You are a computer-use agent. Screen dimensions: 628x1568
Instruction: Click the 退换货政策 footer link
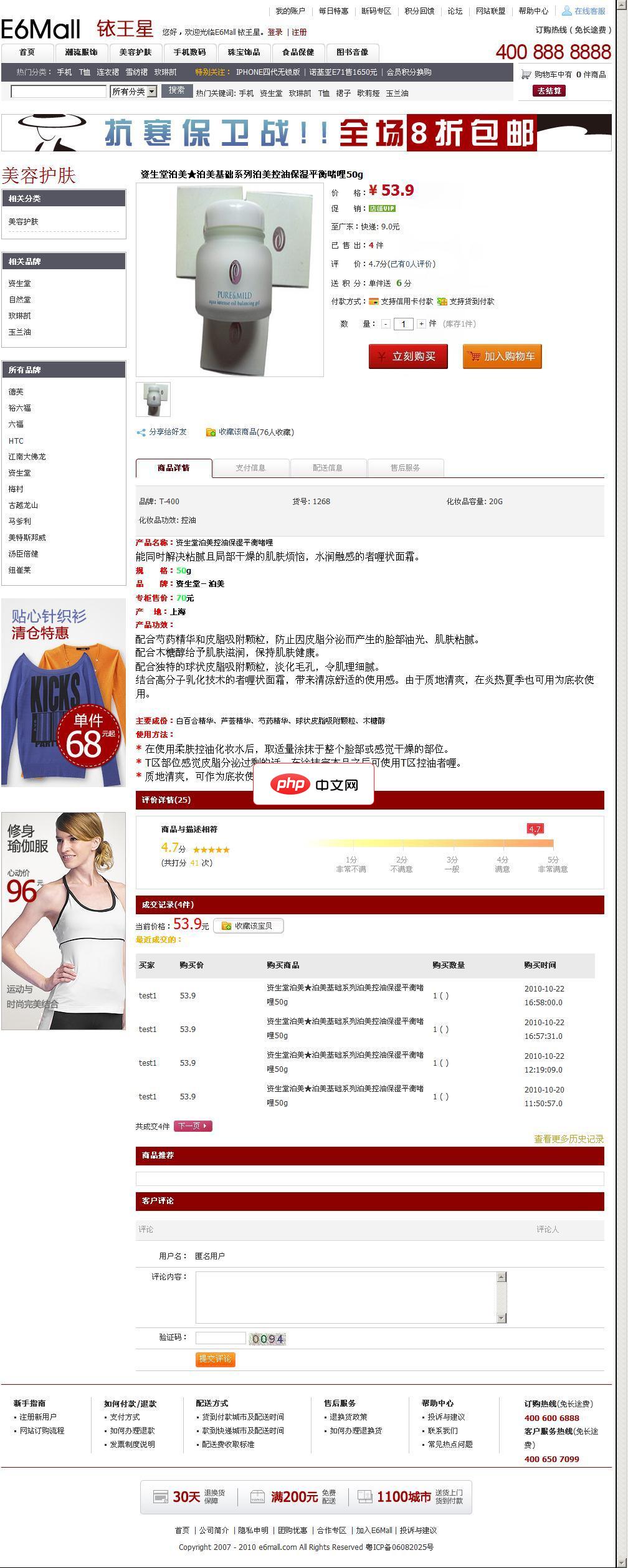pos(348,1417)
